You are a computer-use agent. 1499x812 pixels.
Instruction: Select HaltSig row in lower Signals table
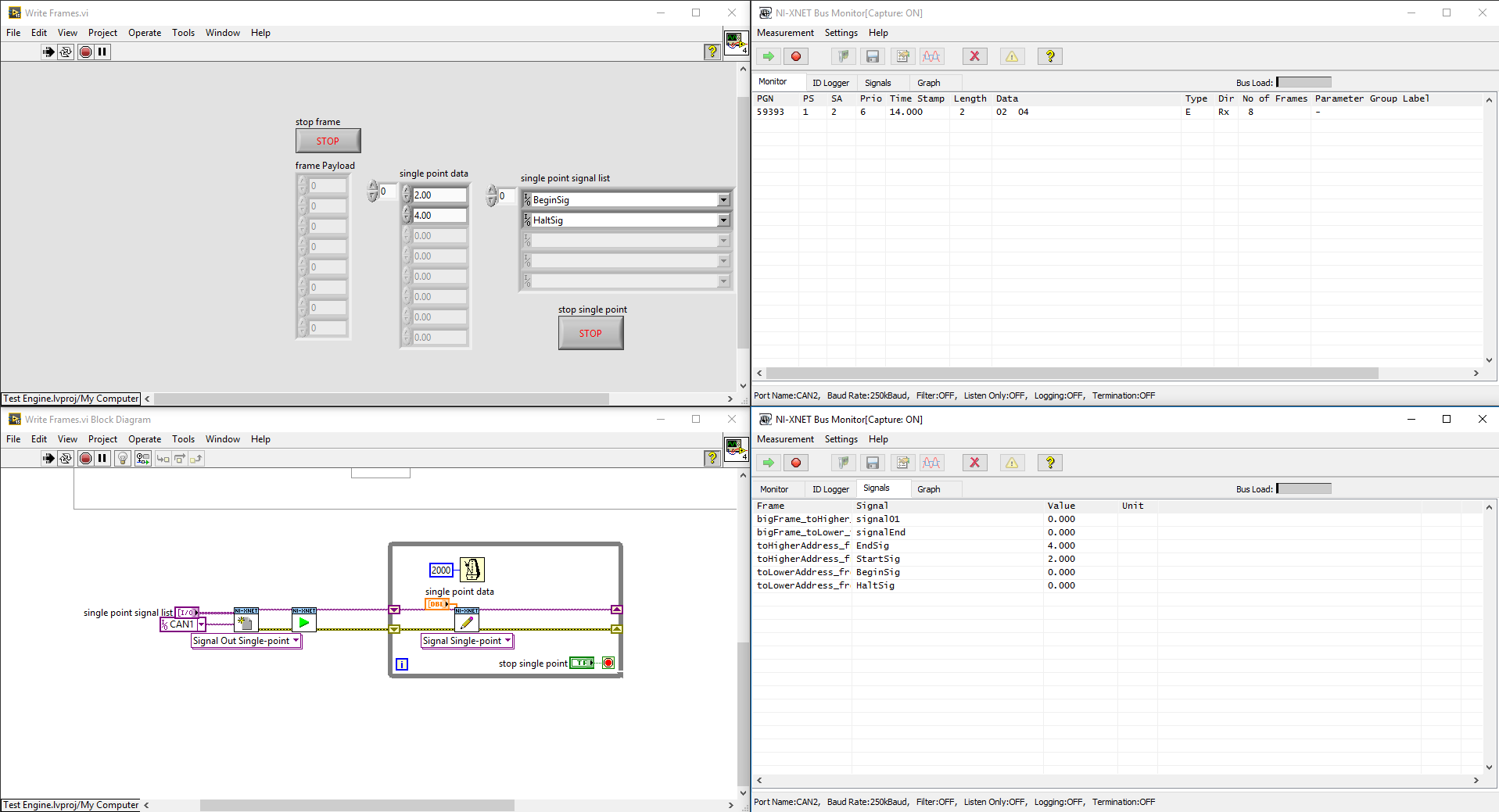click(x=1118, y=585)
